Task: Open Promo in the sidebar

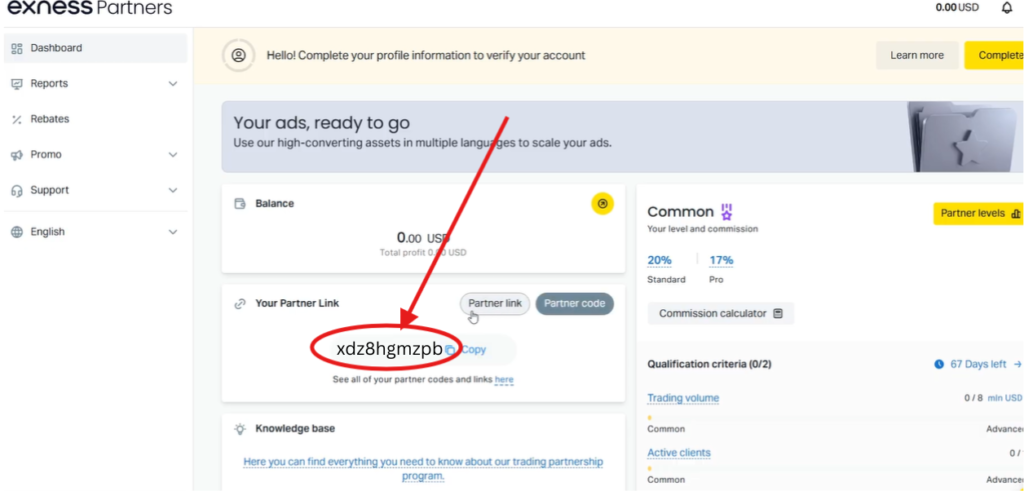Action: click(95, 155)
